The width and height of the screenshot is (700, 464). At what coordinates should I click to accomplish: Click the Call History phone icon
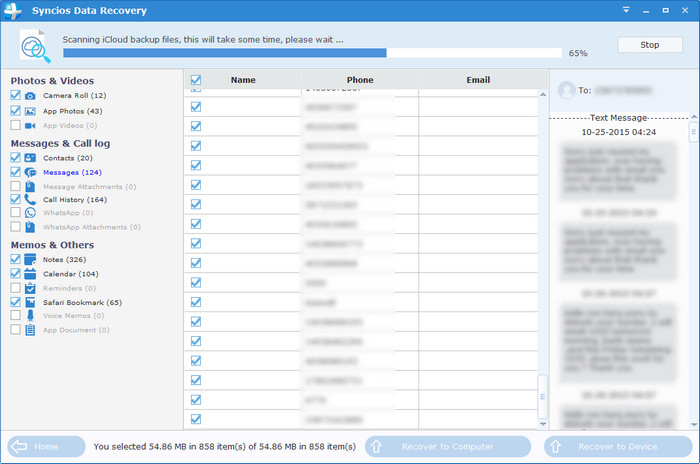click(x=30, y=199)
